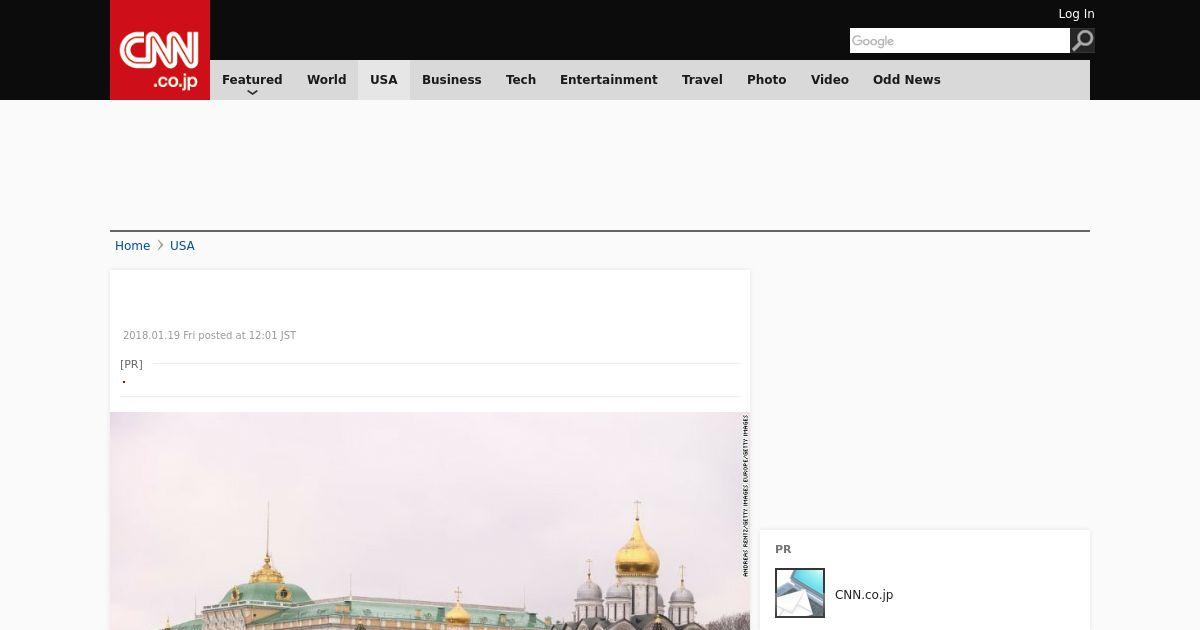Select the USA navigation tab

click(x=384, y=80)
